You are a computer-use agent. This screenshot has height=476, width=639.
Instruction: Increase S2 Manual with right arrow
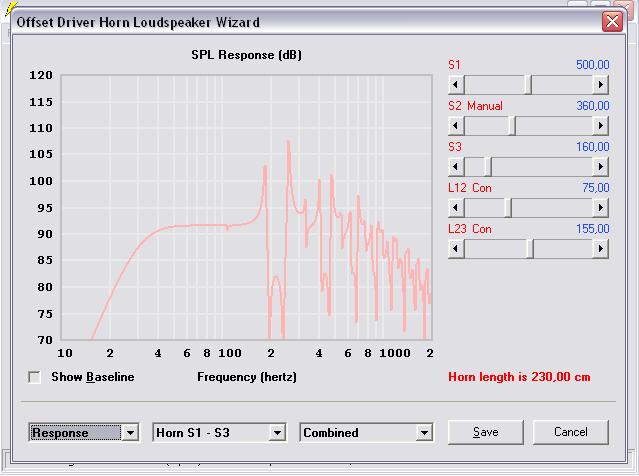[600, 126]
